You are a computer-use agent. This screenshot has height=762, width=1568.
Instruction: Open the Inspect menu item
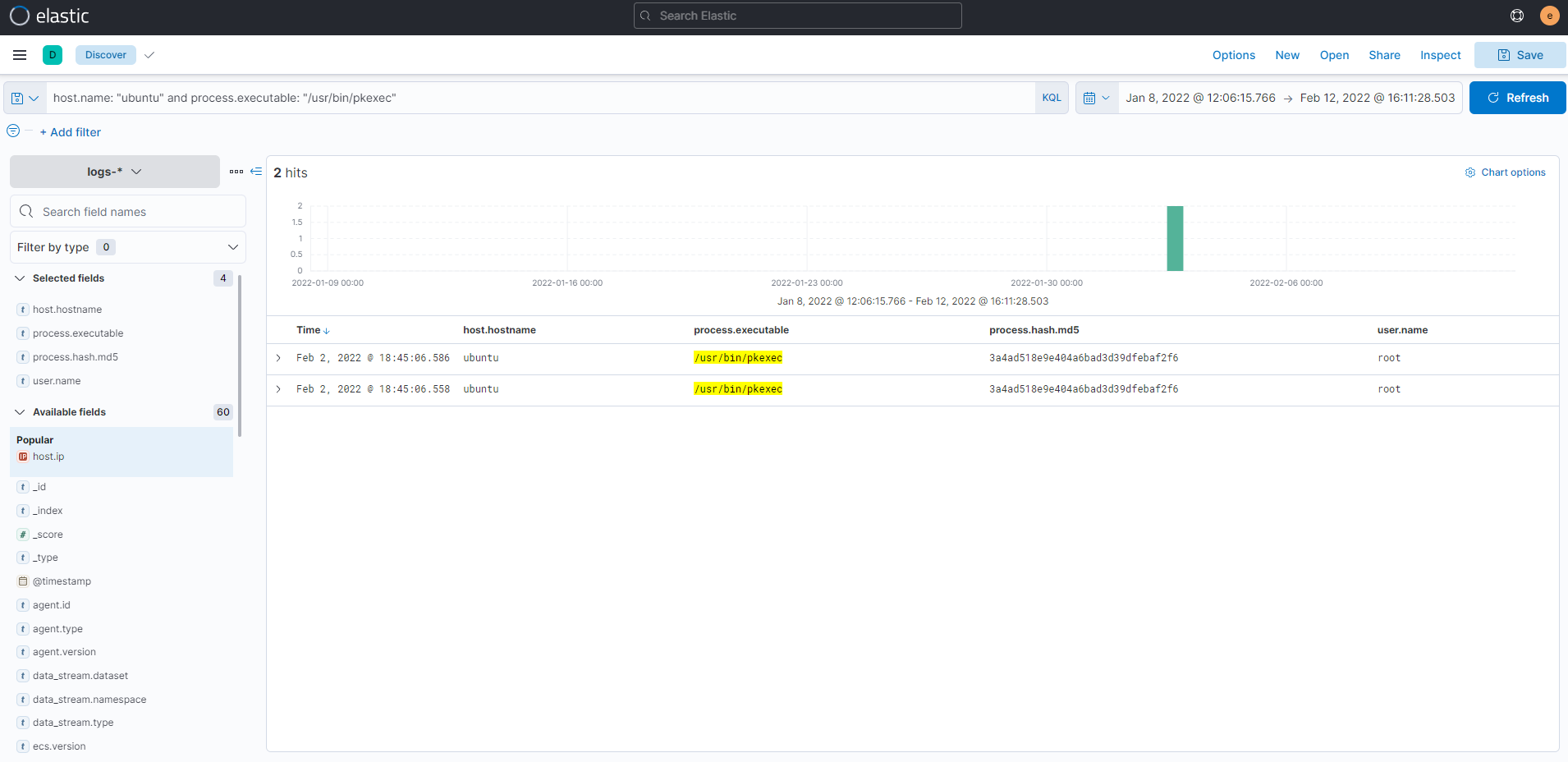coord(1440,55)
